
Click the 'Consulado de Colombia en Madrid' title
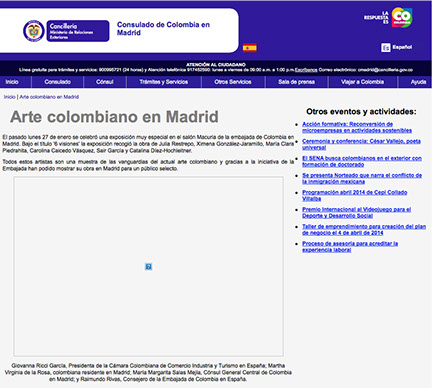pyautogui.click(x=163, y=29)
